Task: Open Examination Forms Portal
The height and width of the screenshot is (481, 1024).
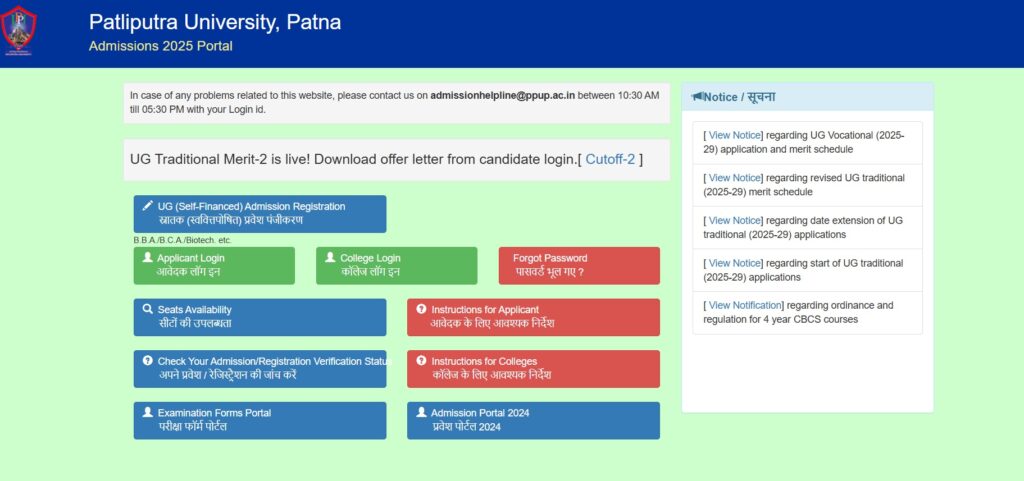Action: point(260,420)
